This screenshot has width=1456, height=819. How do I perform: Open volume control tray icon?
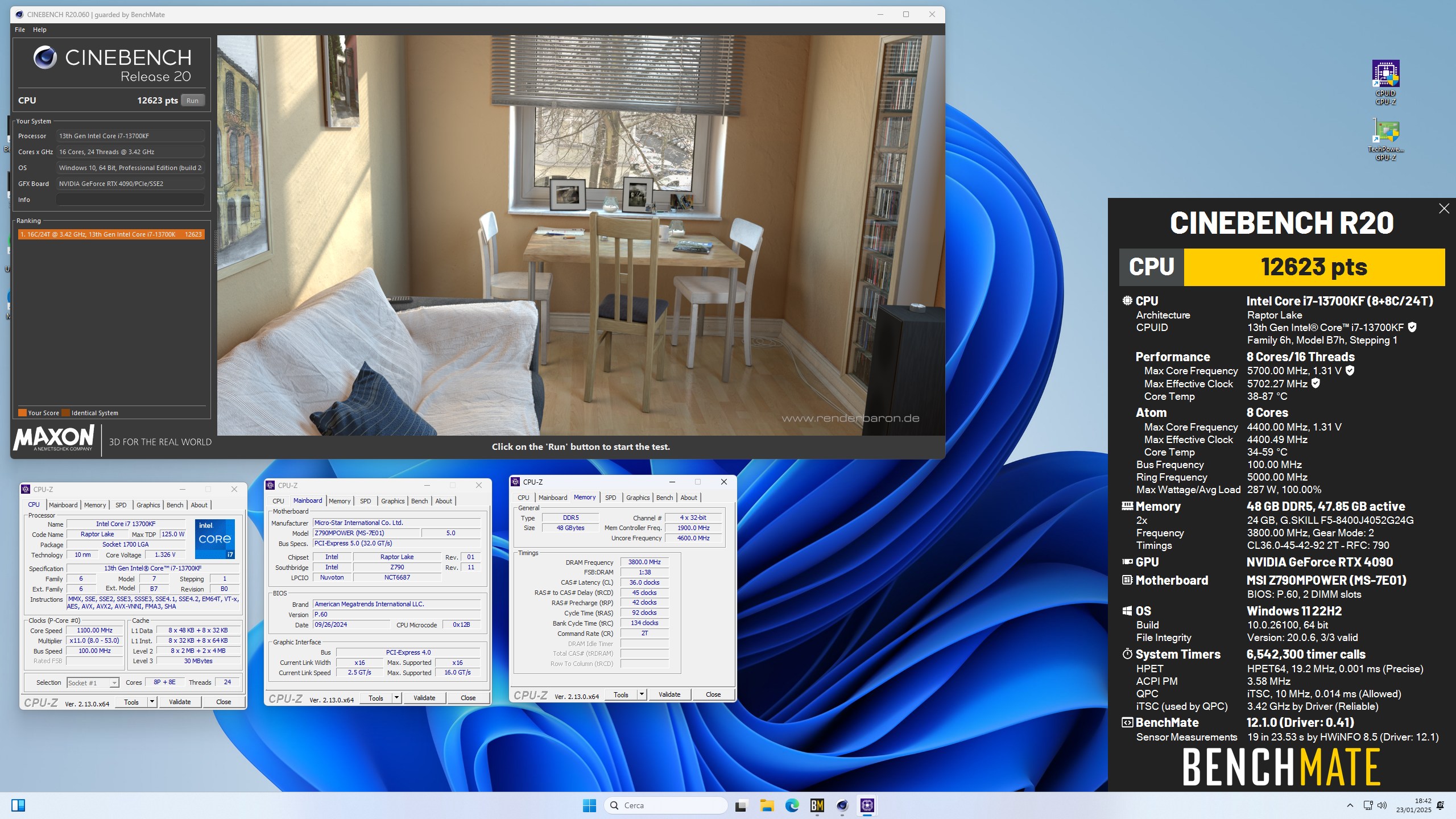point(1382,805)
